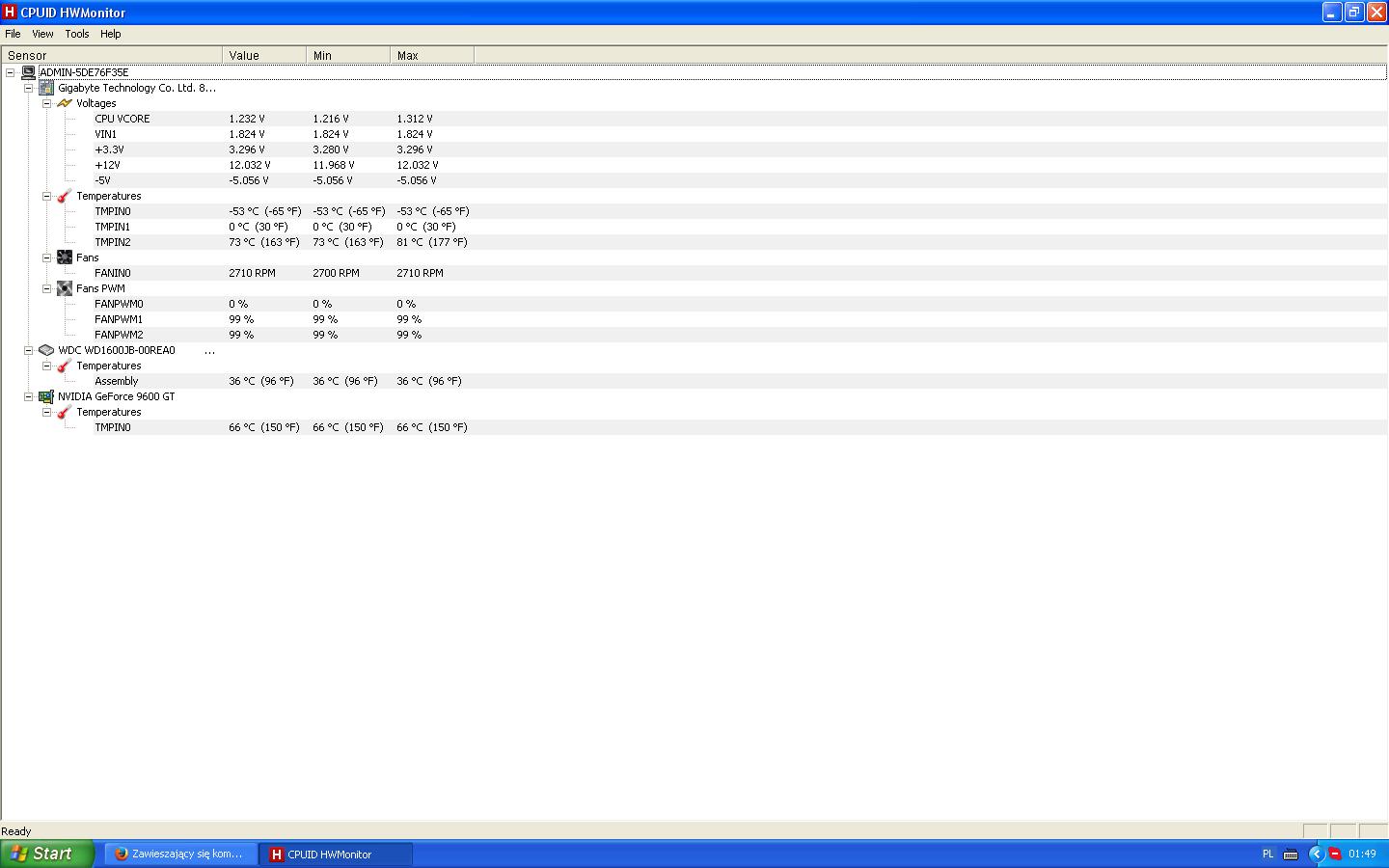
Task: Open the Help menu
Action: click(x=111, y=34)
